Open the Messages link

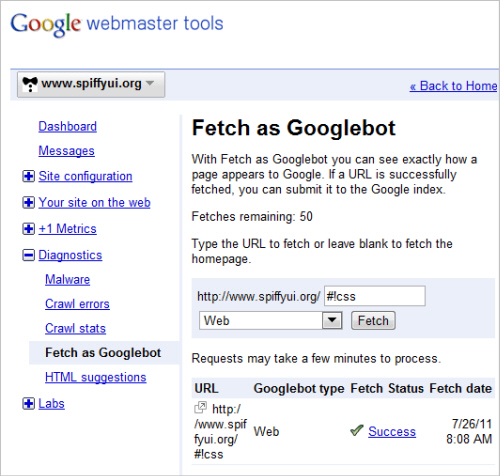point(67,151)
